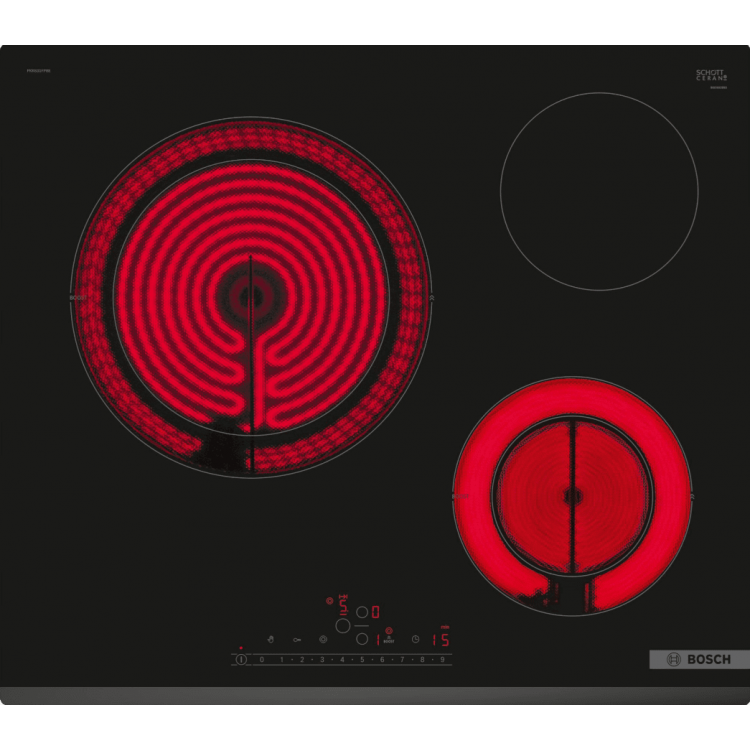This screenshot has height=750, width=750.
Task: Click the Schott Ceran logo
Action: (711, 76)
